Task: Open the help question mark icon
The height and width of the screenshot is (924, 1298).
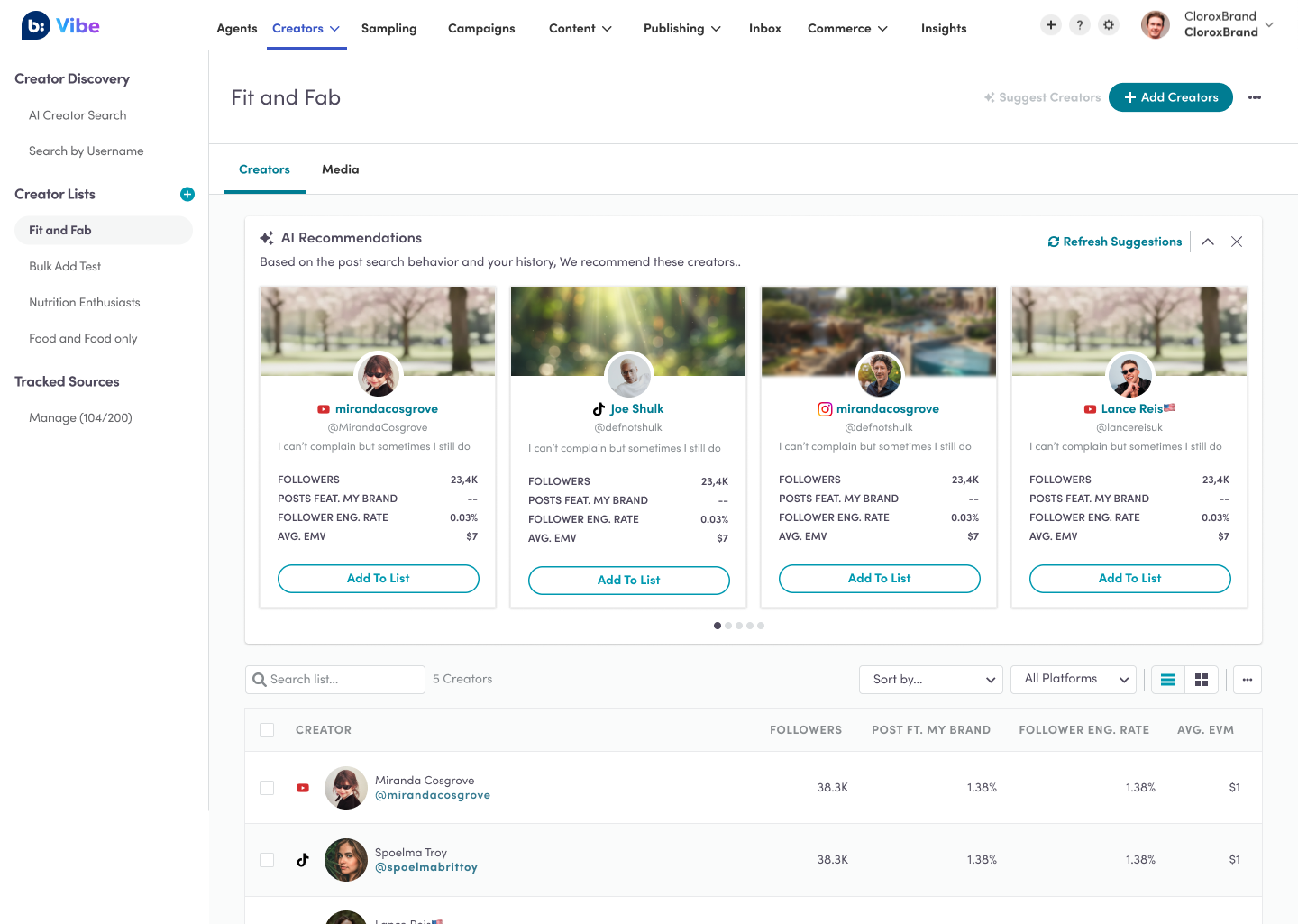Action: coord(1080,25)
